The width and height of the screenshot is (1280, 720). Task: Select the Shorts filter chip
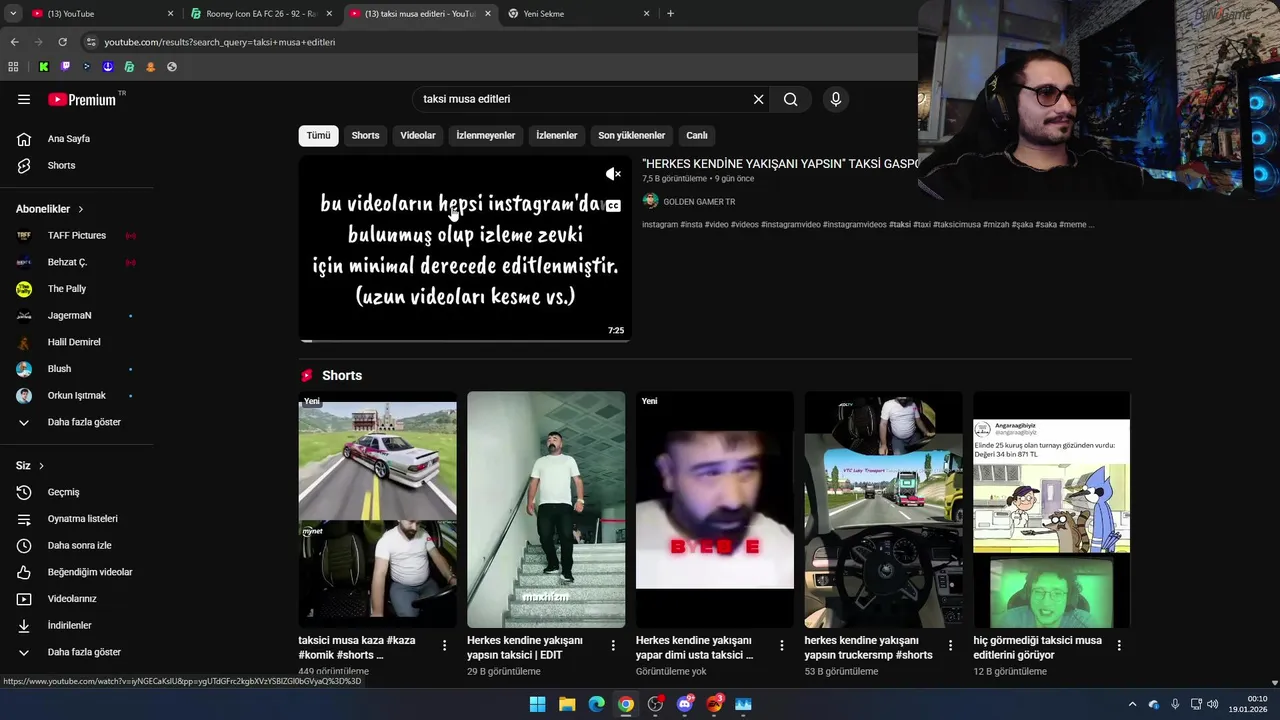[x=365, y=135]
